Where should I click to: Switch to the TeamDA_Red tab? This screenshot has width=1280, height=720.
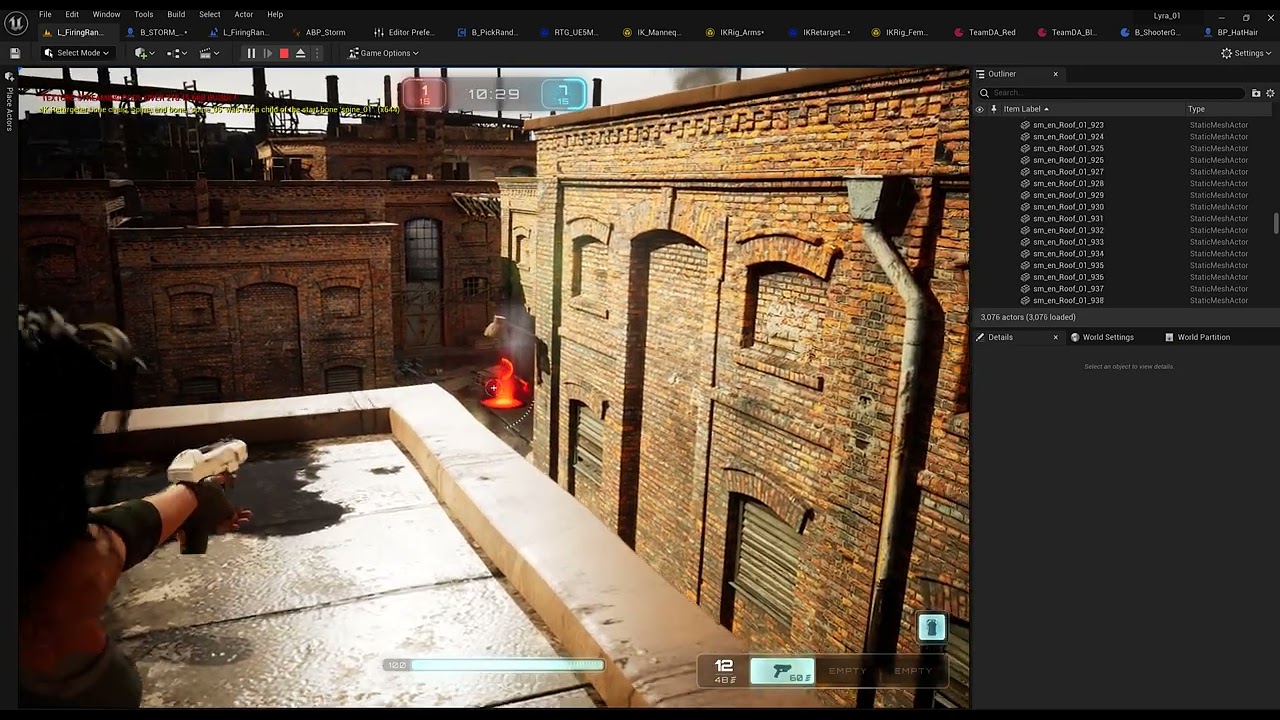coord(985,32)
